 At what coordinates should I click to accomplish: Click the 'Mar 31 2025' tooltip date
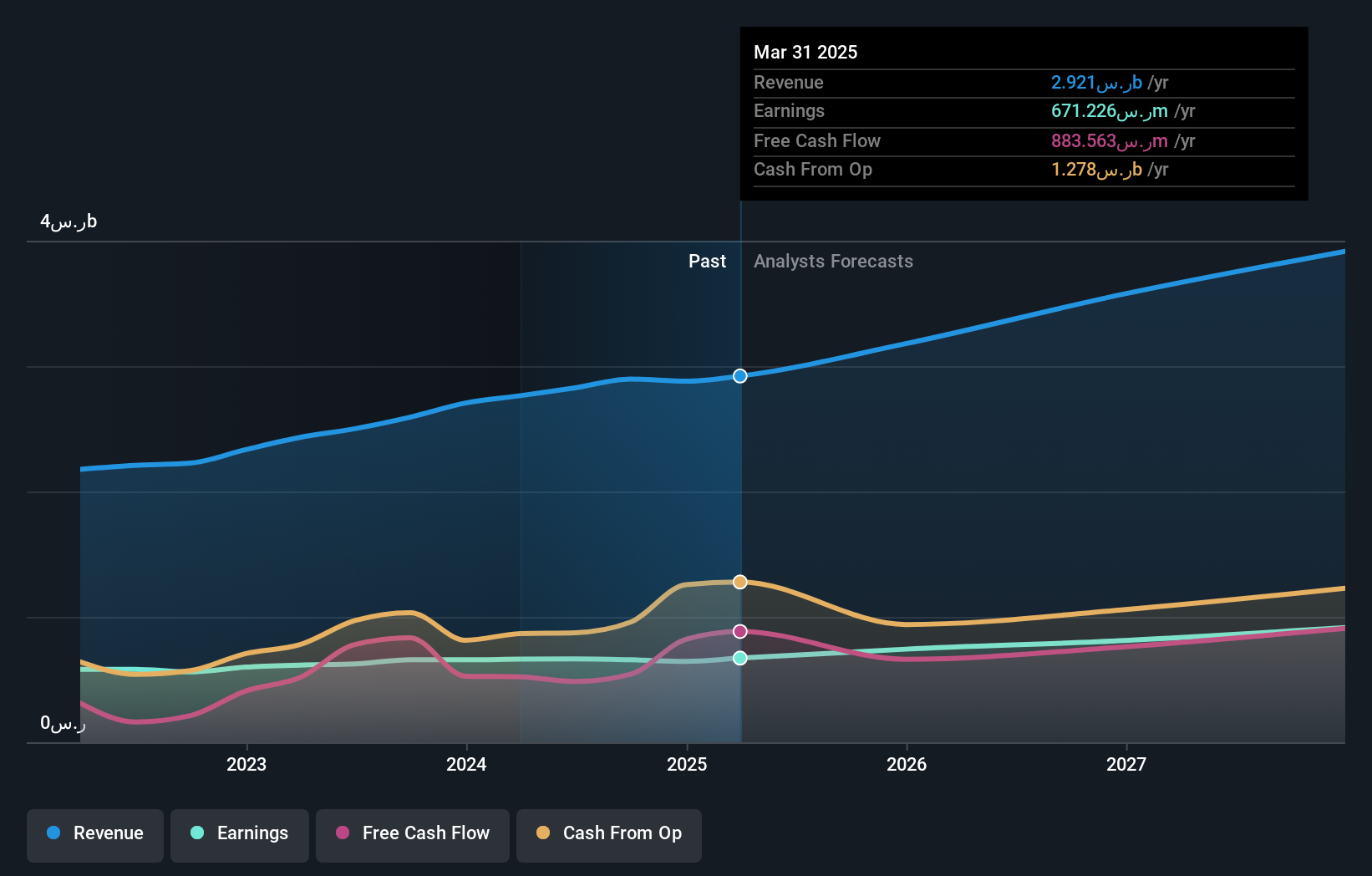tap(805, 52)
